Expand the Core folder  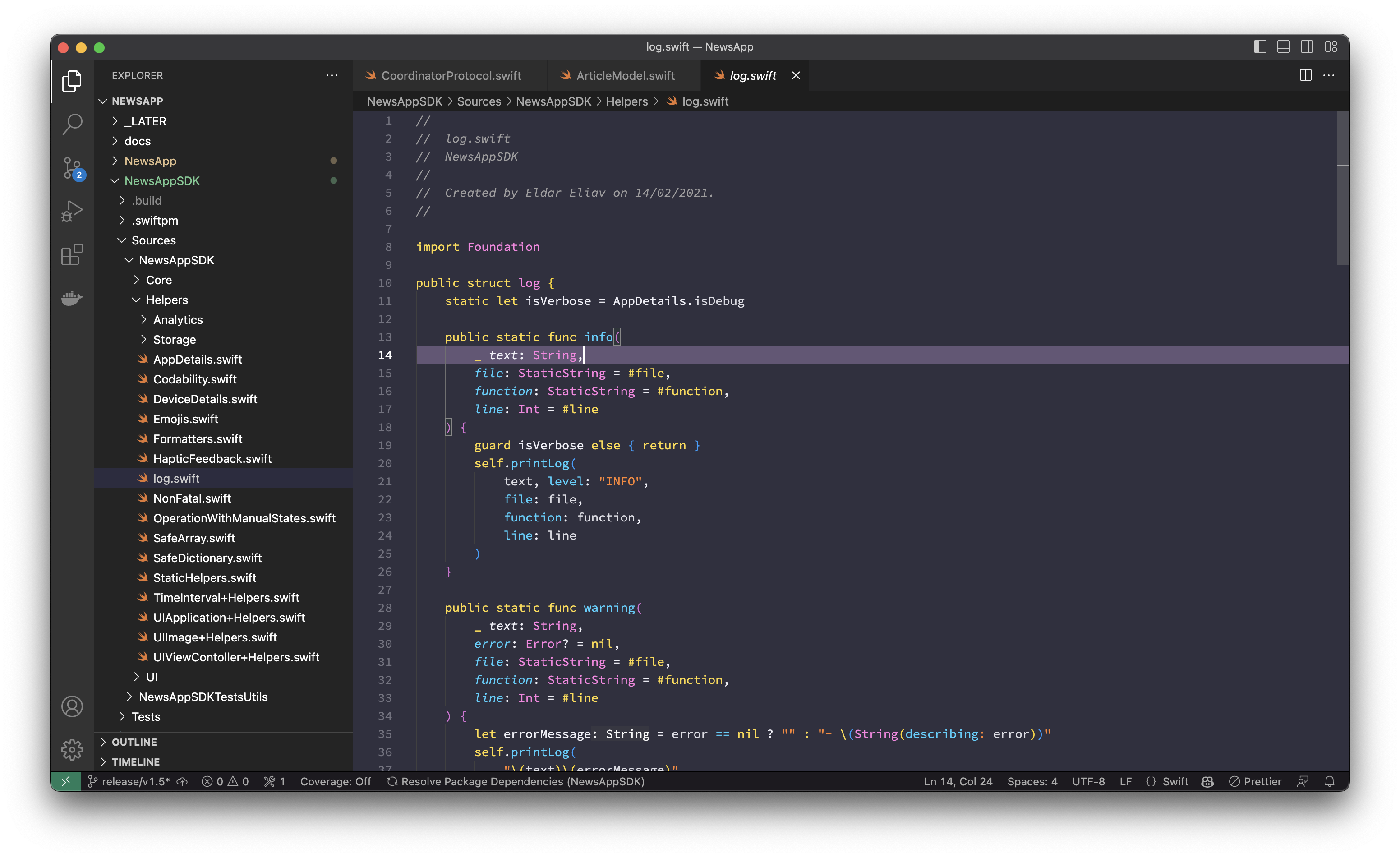coord(223,280)
